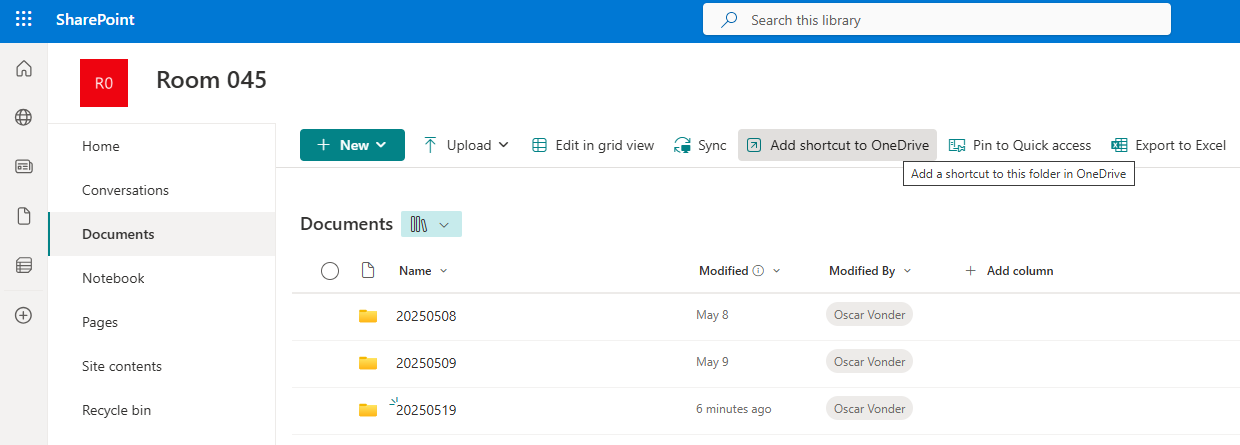Open the Upload dropdown menu
The image size is (1240, 445).
click(467, 145)
